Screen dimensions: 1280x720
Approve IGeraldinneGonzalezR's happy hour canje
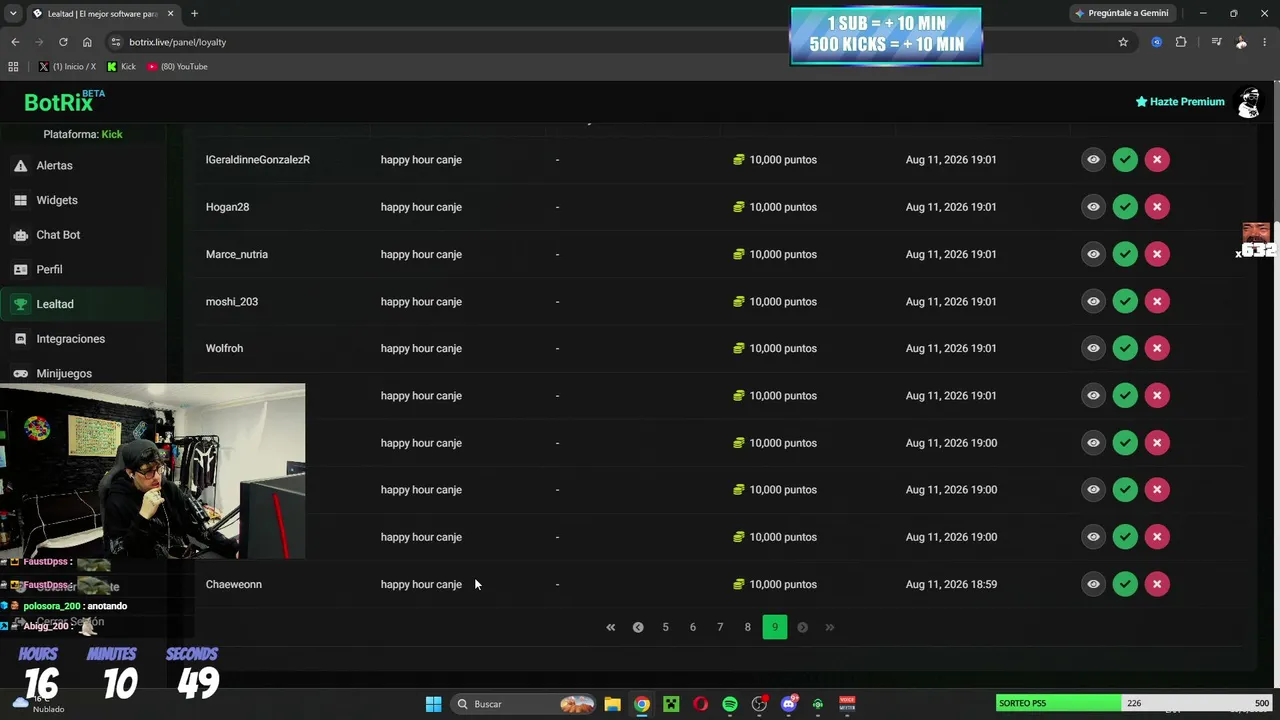point(1125,159)
